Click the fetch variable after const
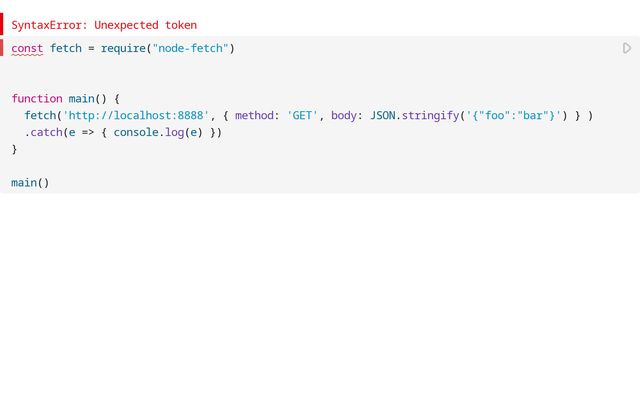The image size is (640, 400). coord(65,48)
